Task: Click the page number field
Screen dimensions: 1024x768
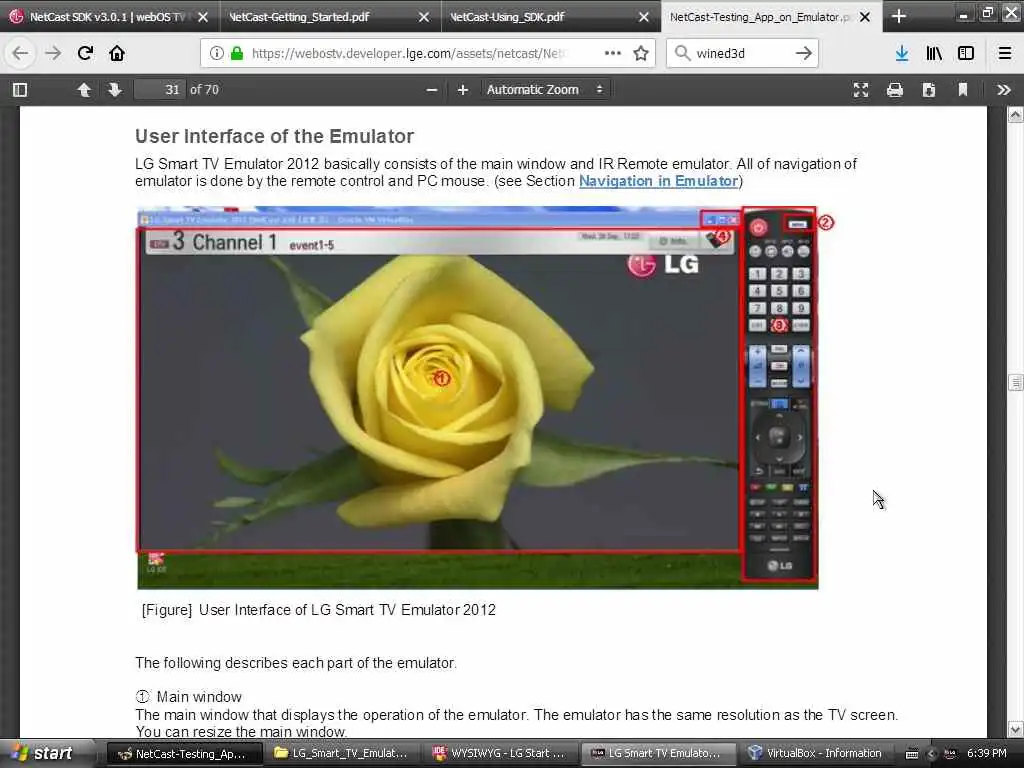Action: tap(159, 89)
